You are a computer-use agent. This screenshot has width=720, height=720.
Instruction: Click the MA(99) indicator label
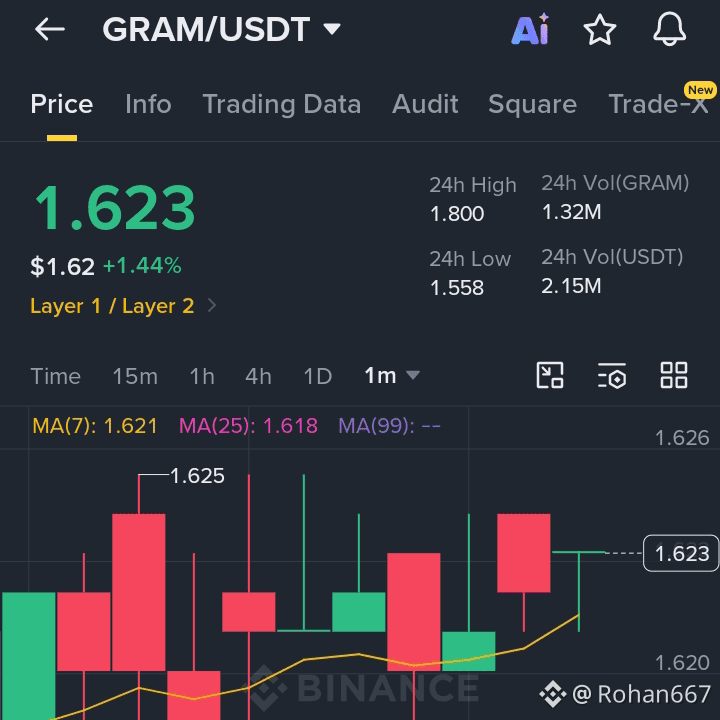pos(389,426)
